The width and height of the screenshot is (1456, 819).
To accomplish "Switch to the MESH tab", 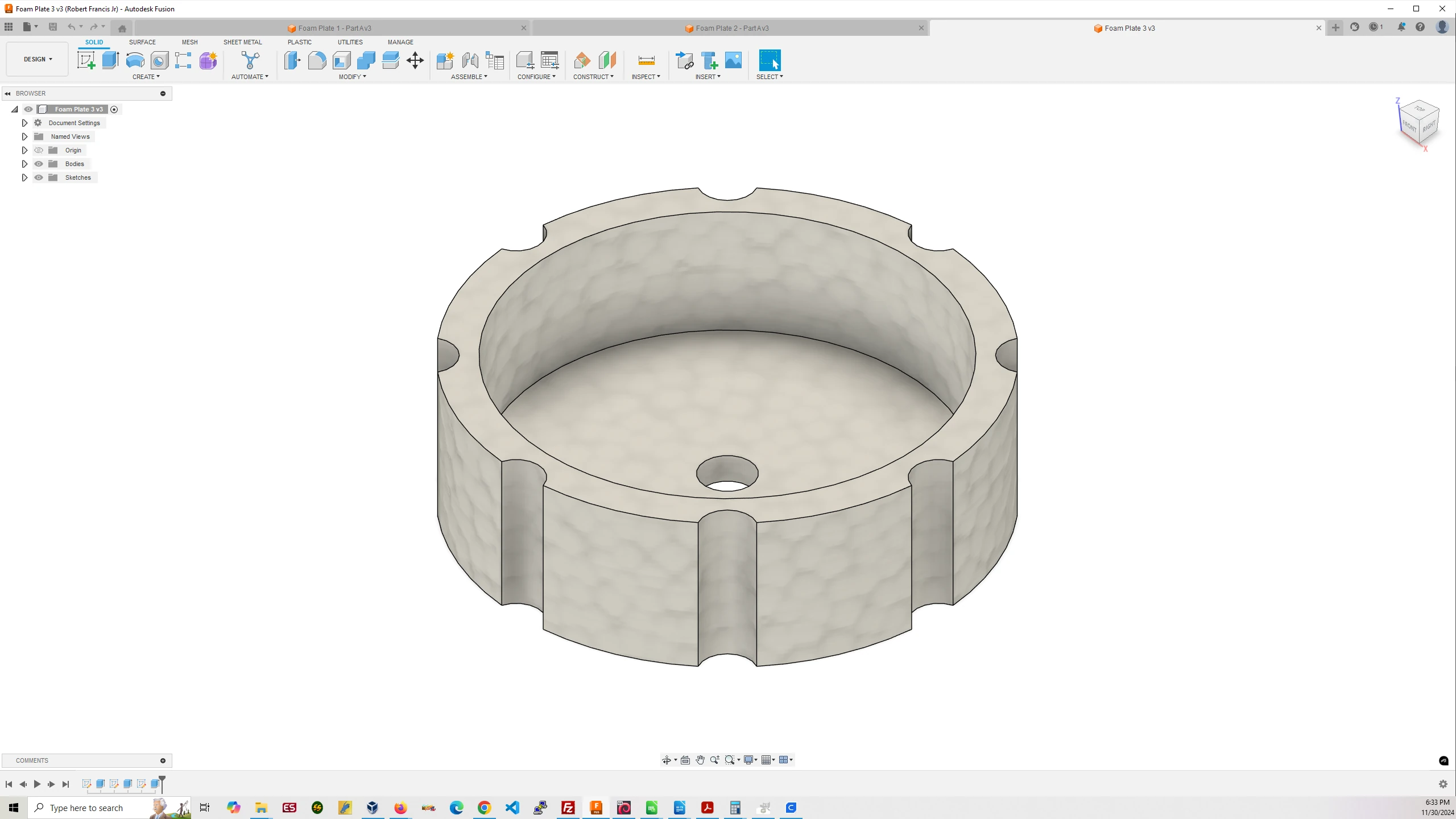I will [190, 42].
